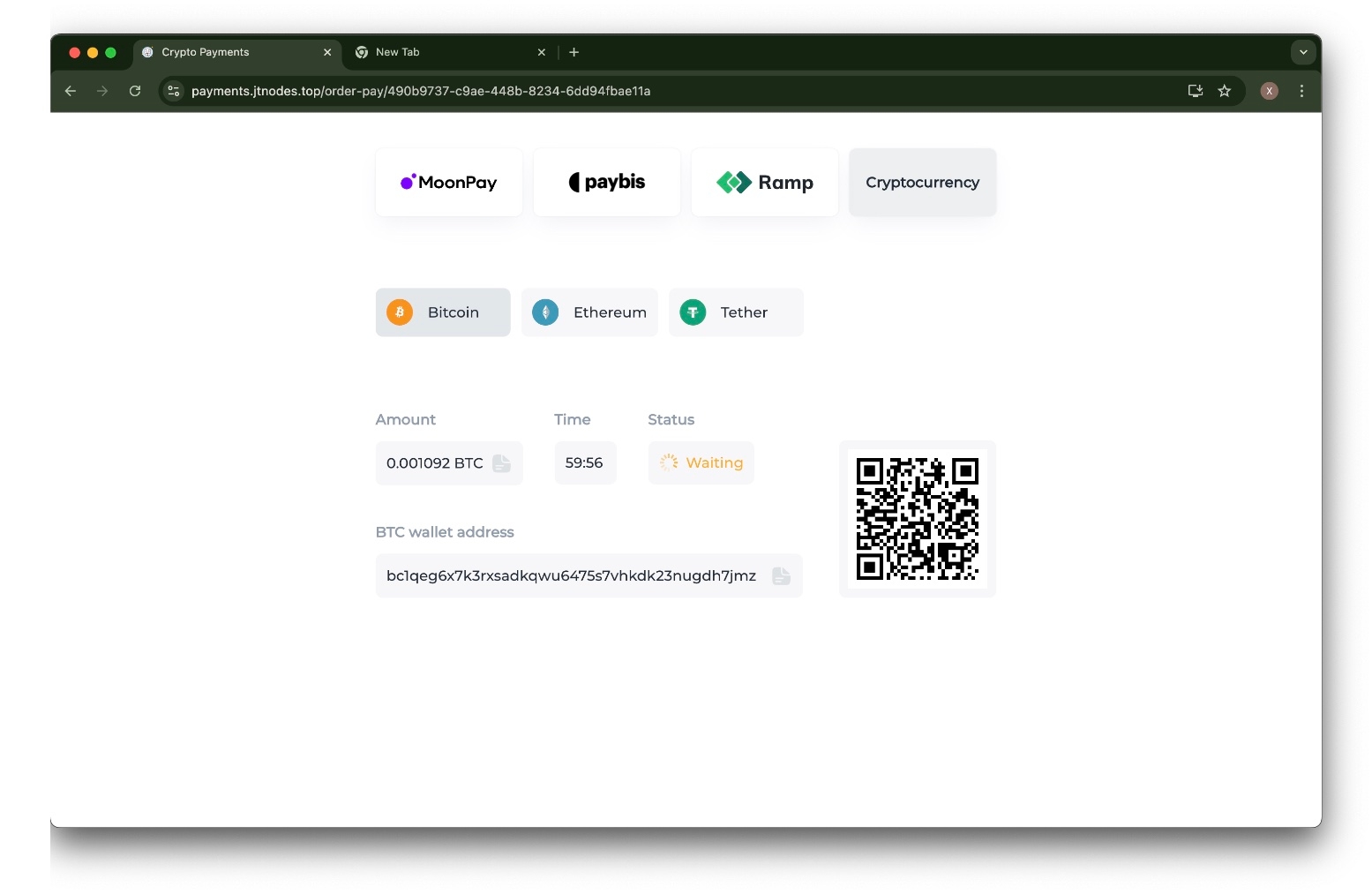Click the Waiting status text
The width and height of the screenshot is (1372, 894).
point(715,462)
